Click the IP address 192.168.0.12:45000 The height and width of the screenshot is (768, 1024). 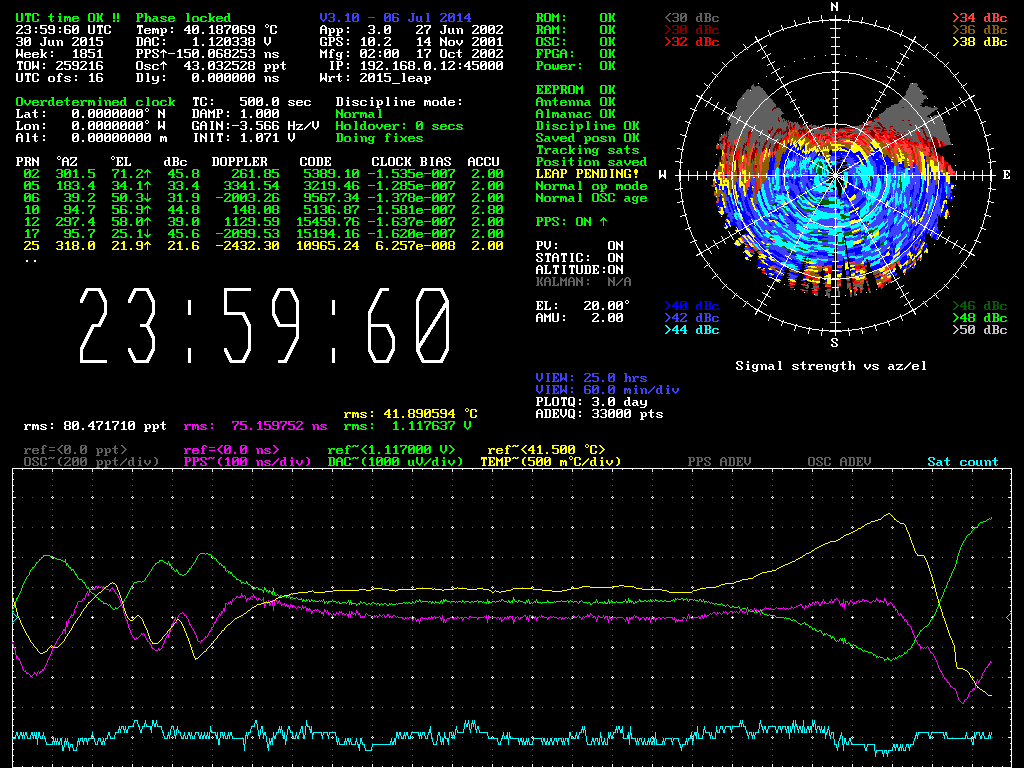coord(431,66)
